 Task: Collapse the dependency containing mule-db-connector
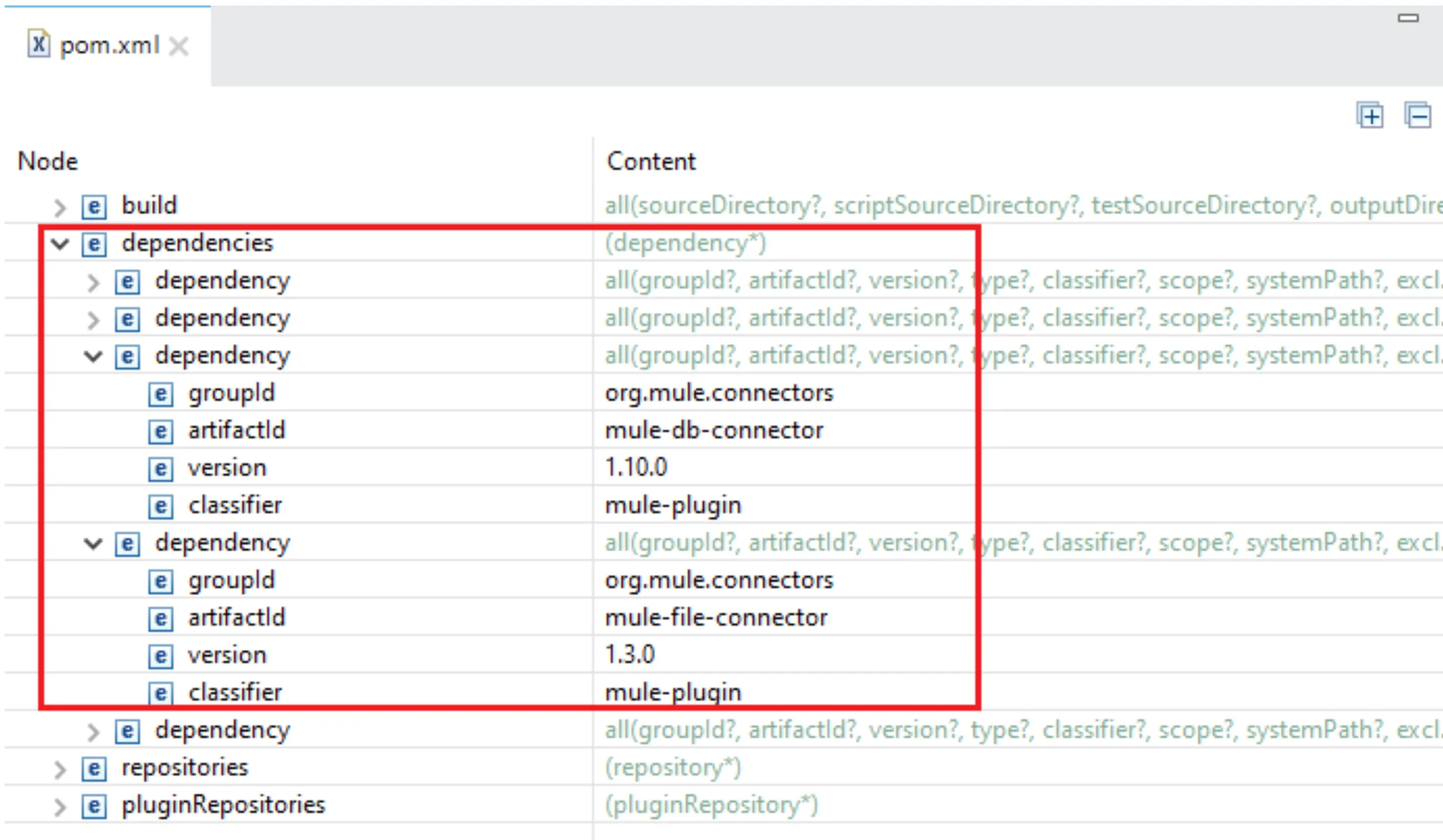click(x=93, y=357)
